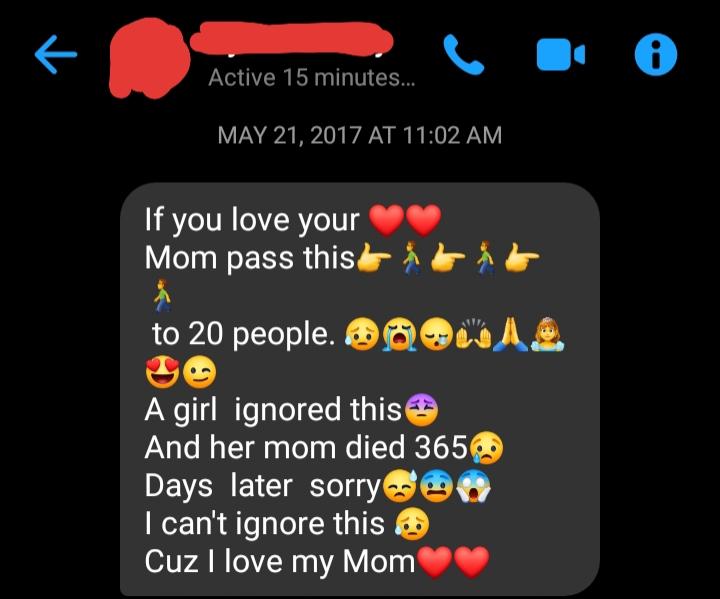Tap the loudly crying face emoji
Screen dimensions: 720x599
400,335
